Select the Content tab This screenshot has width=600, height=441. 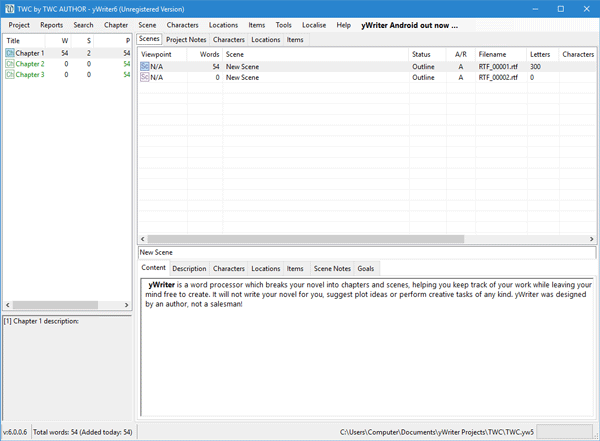pyautogui.click(x=153, y=268)
